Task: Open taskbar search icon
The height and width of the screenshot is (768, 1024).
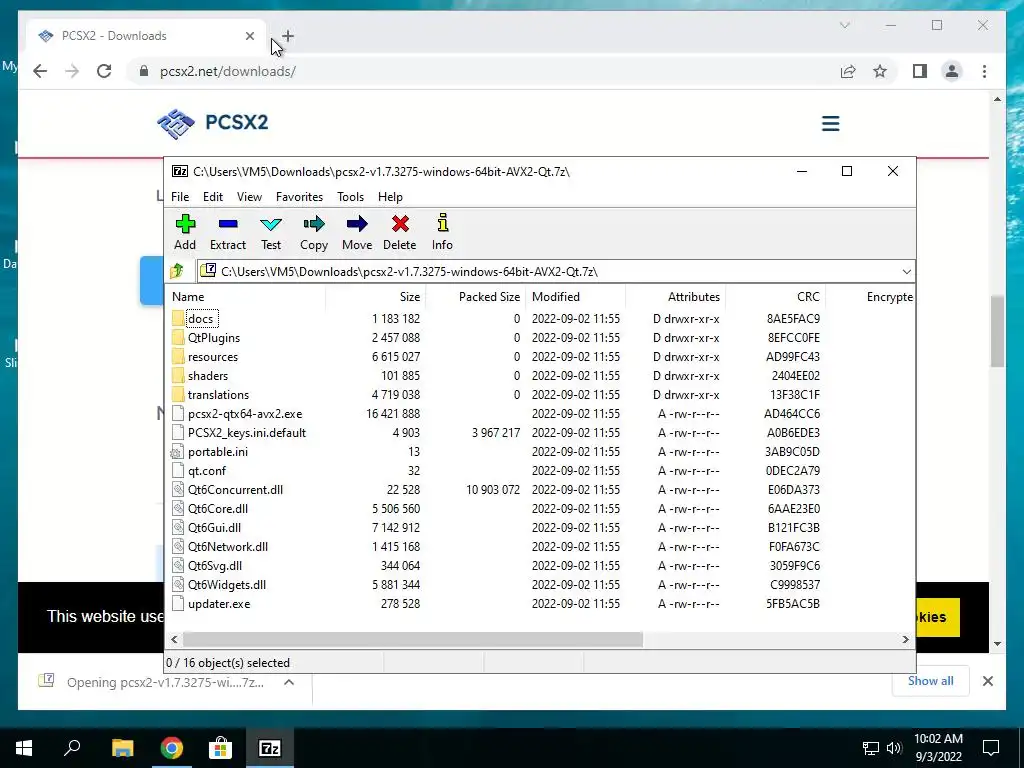Action: point(72,748)
